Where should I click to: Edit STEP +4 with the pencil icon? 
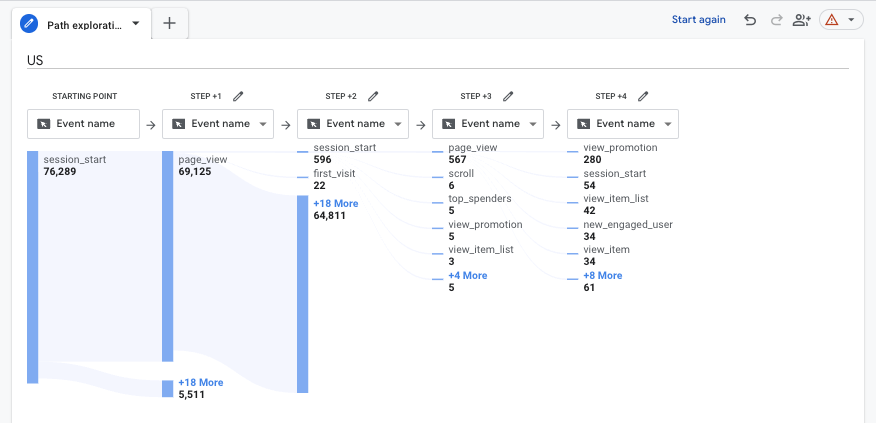point(643,96)
